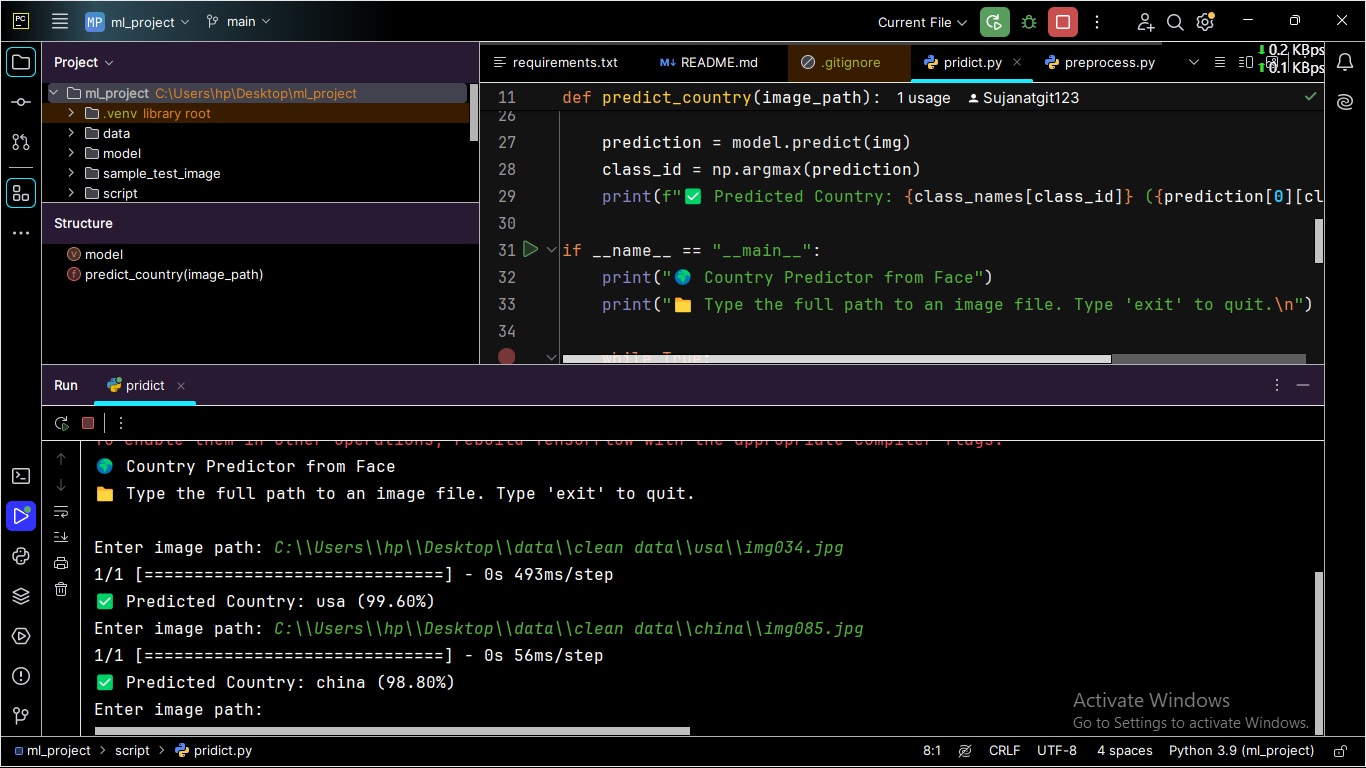Switch to the preprocess.py editor tab
The height and width of the screenshot is (768, 1366).
(1108, 62)
